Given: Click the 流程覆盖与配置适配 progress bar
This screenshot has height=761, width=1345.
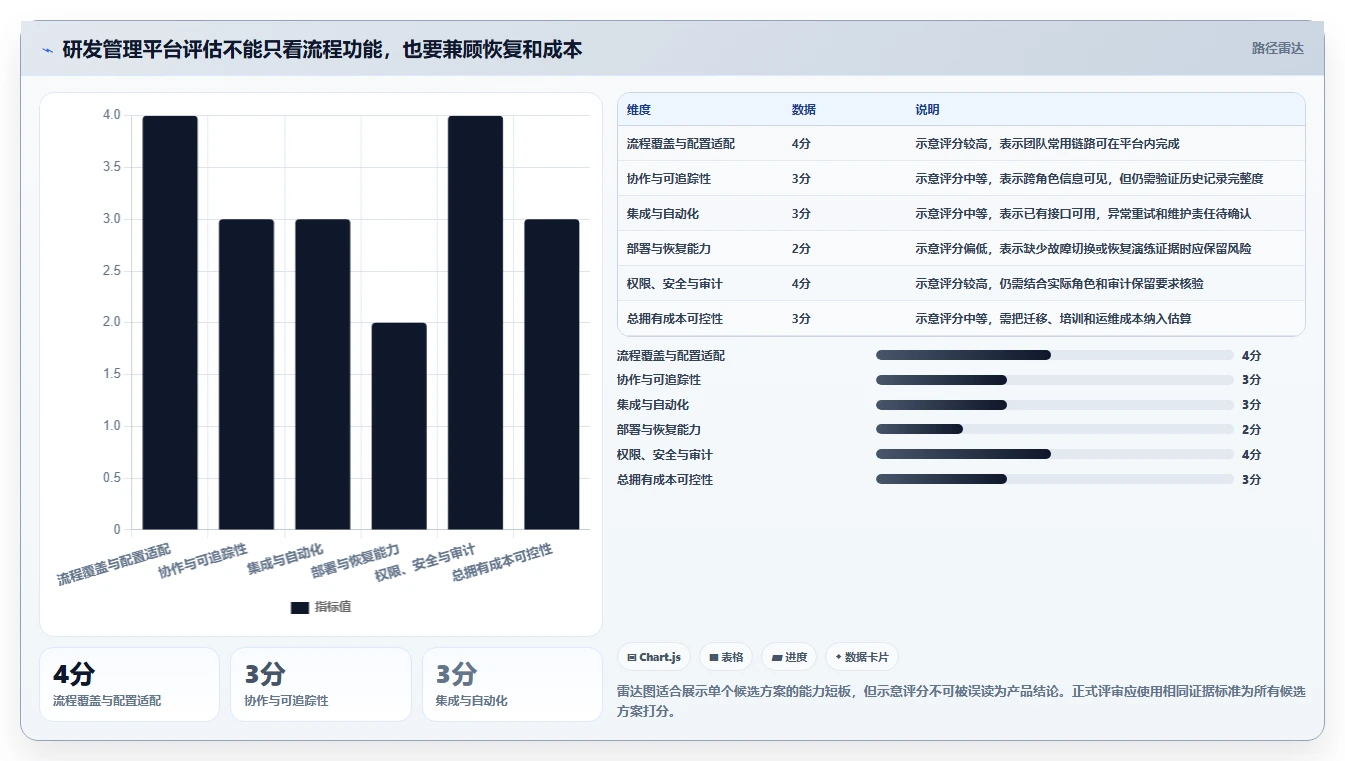Looking at the screenshot, I should (1054, 355).
